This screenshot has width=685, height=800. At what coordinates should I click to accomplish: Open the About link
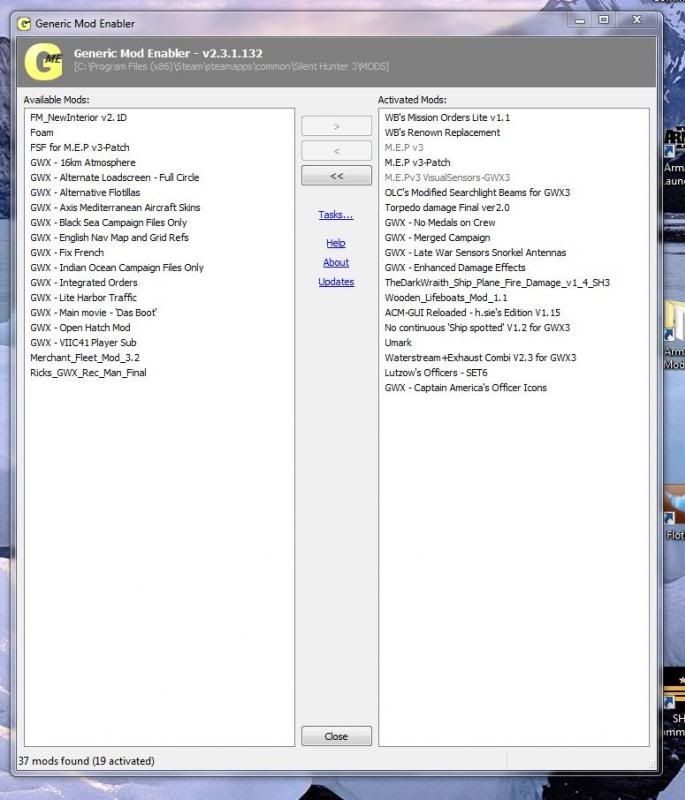336,262
